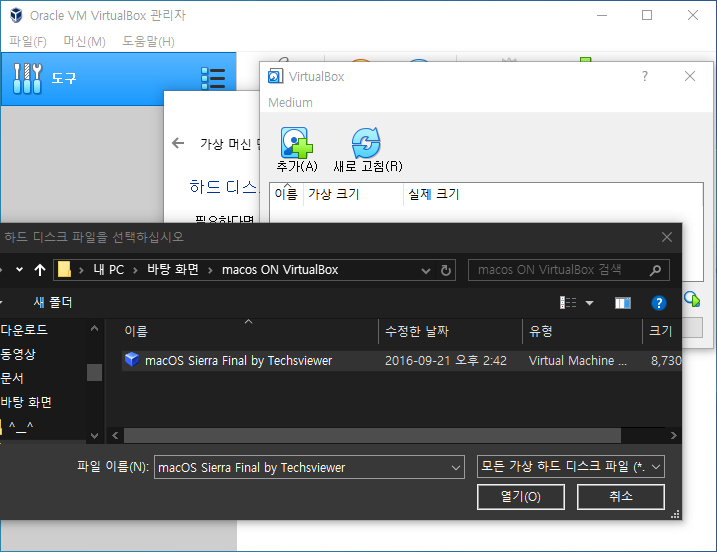Click the green disk icon behind dialog
The width and height of the screenshot is (717, 552).
point(692,300)
